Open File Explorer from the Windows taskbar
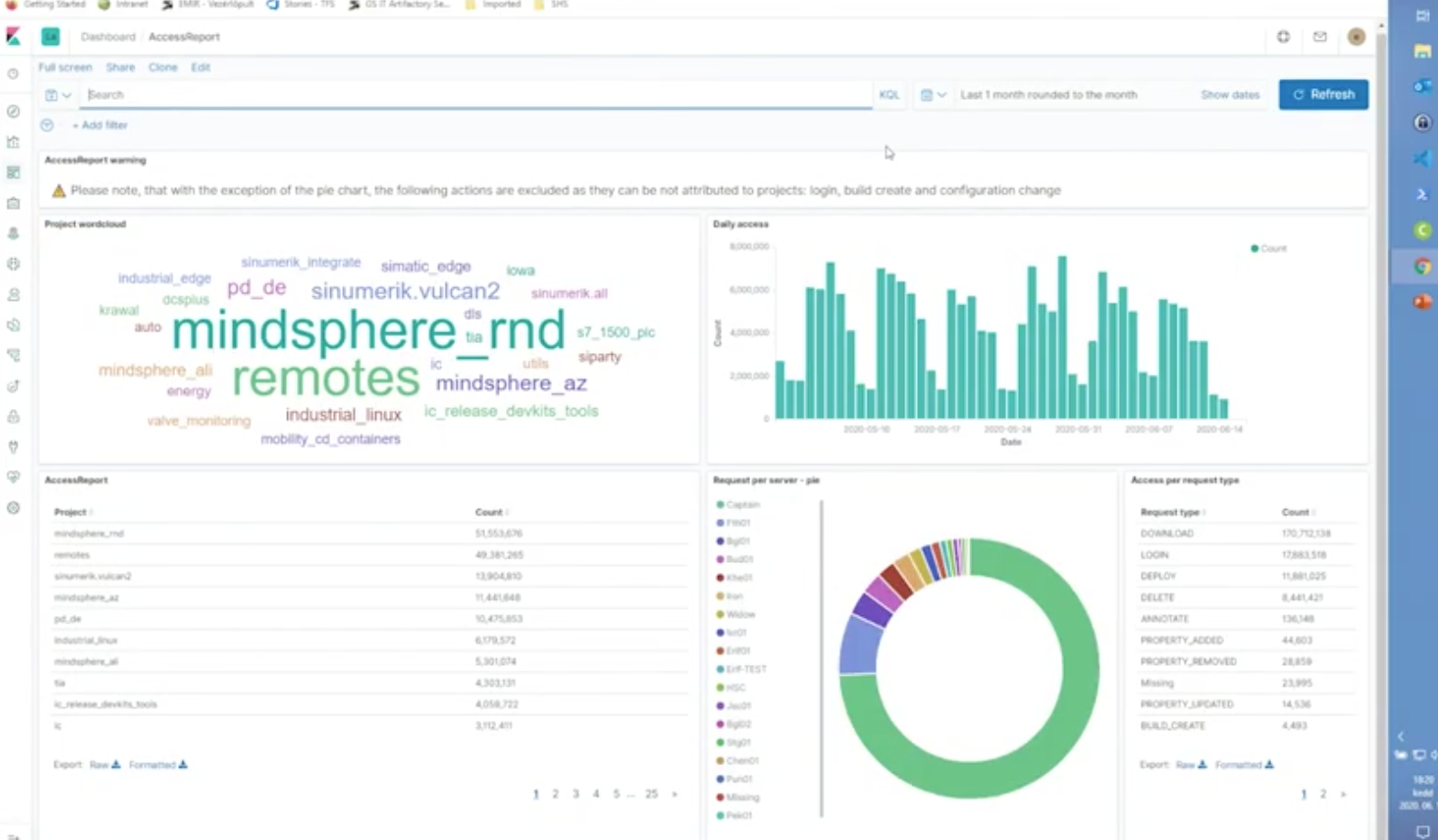1438x840 pixels. click(1422, 51)
